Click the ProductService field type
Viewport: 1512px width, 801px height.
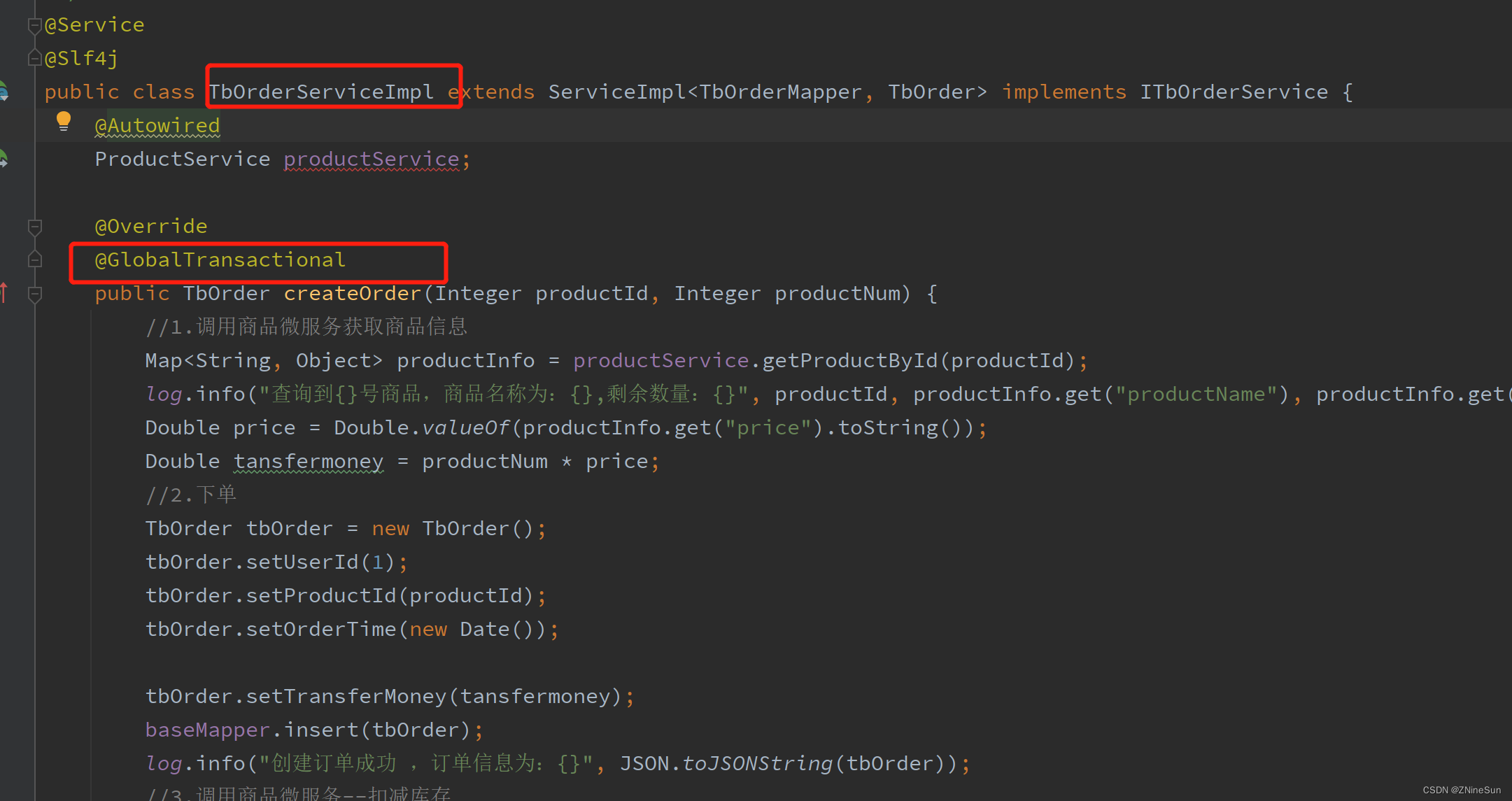pyautogui.click(x=183, y=159)
